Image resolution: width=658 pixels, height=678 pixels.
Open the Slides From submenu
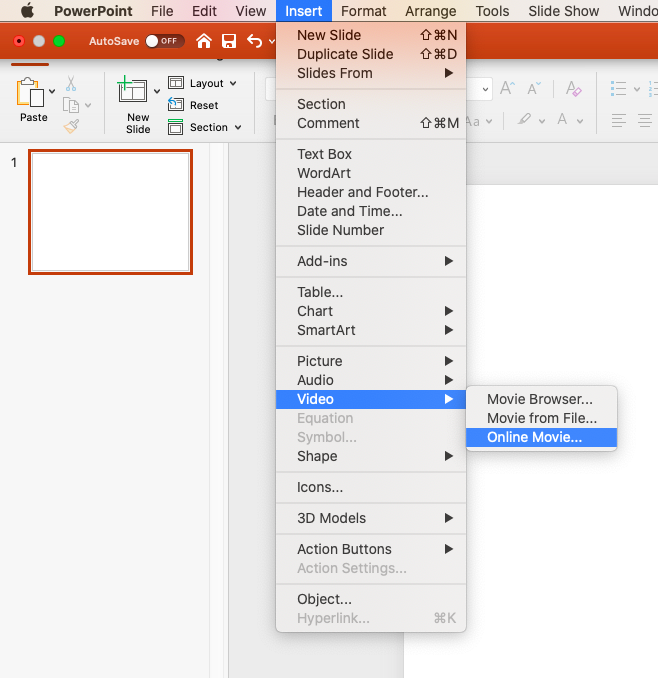(x=371, y=73)
